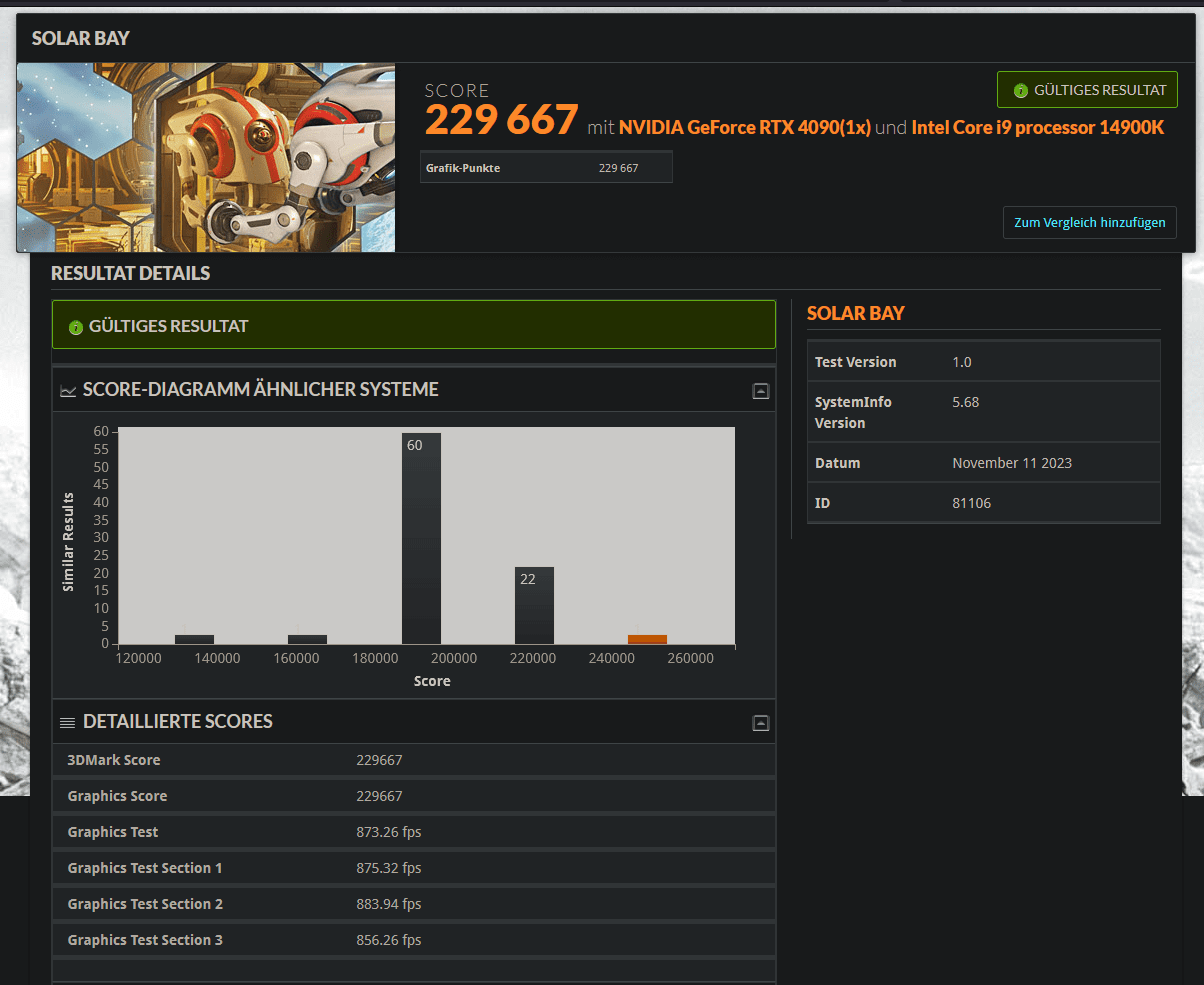This screenshot has width=1204, height=985.
Task: Click the green info icon in the top-right GÜLTIGES RESULTAT button
Action: tap(1021, 91)
